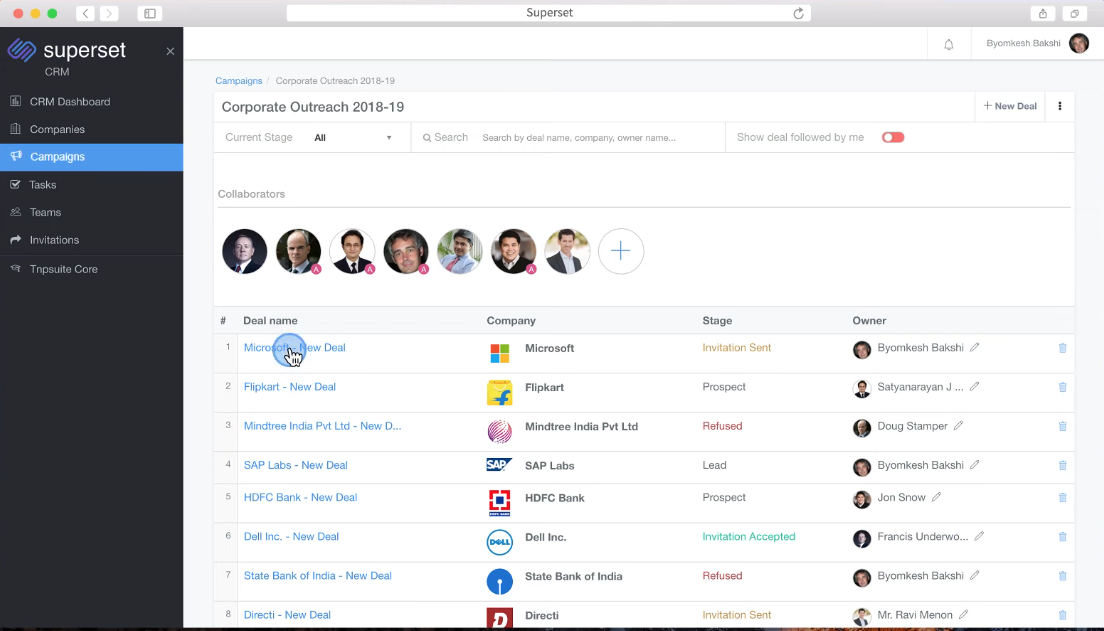
Task: Edit owner pencil next to Mr. Ravi Menon
Action: click(x=963, y=615)
